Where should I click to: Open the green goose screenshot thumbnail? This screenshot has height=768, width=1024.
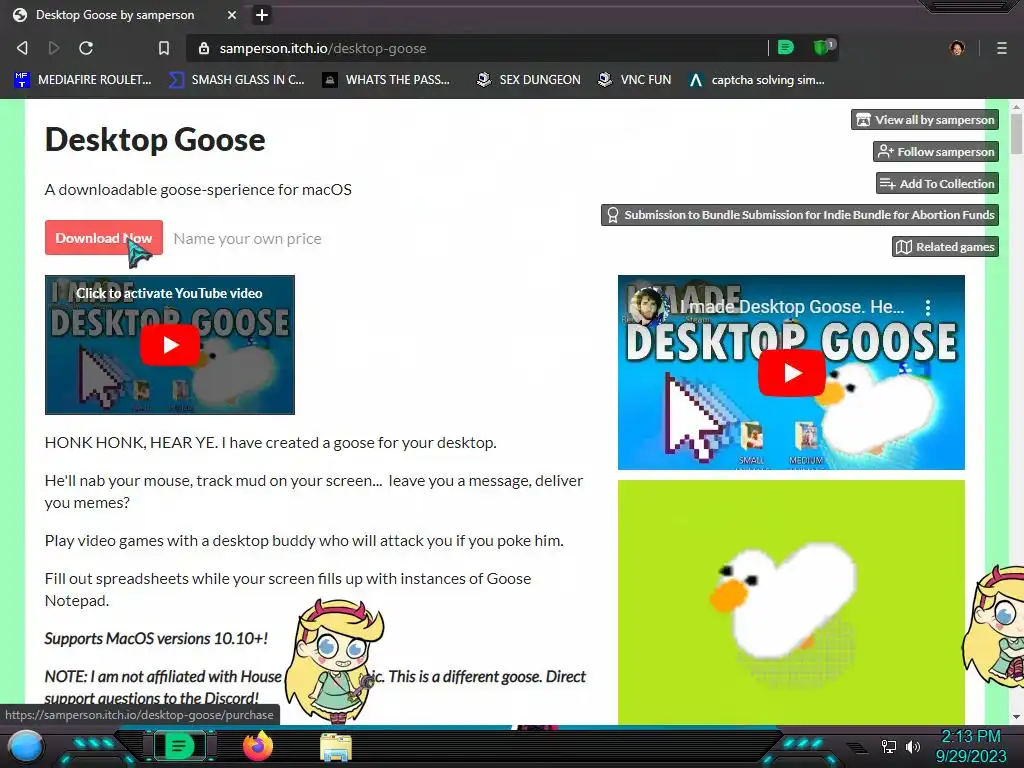pos(791,601)
